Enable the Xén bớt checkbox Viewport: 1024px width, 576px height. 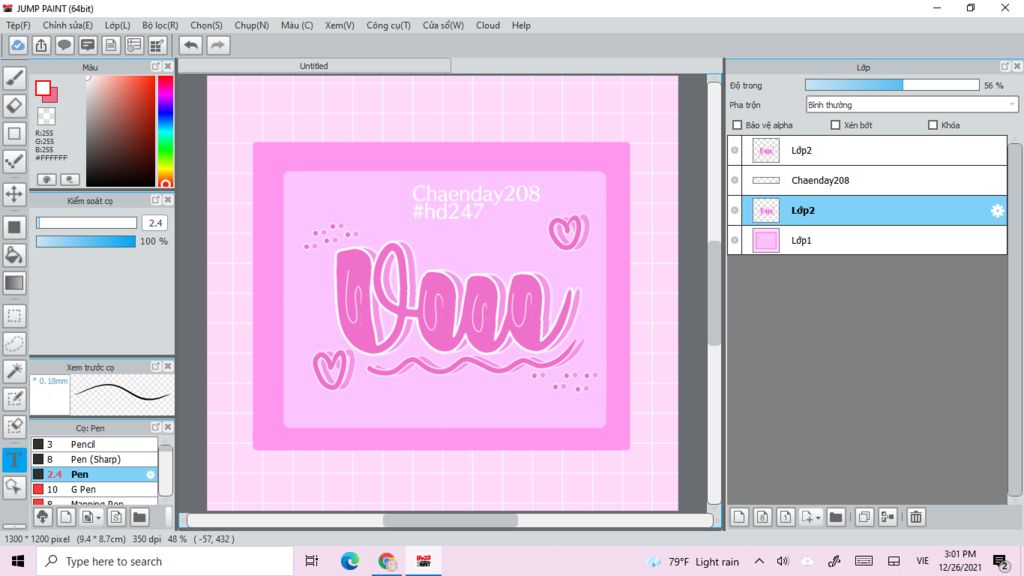pyautogui.click(x=835, y=125)
